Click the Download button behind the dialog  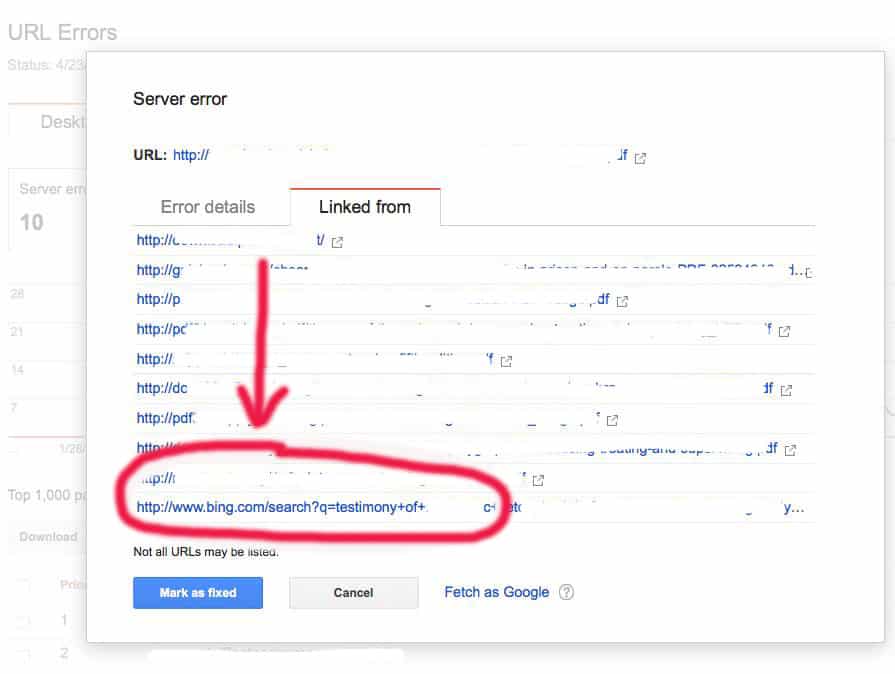click(48, 537)
